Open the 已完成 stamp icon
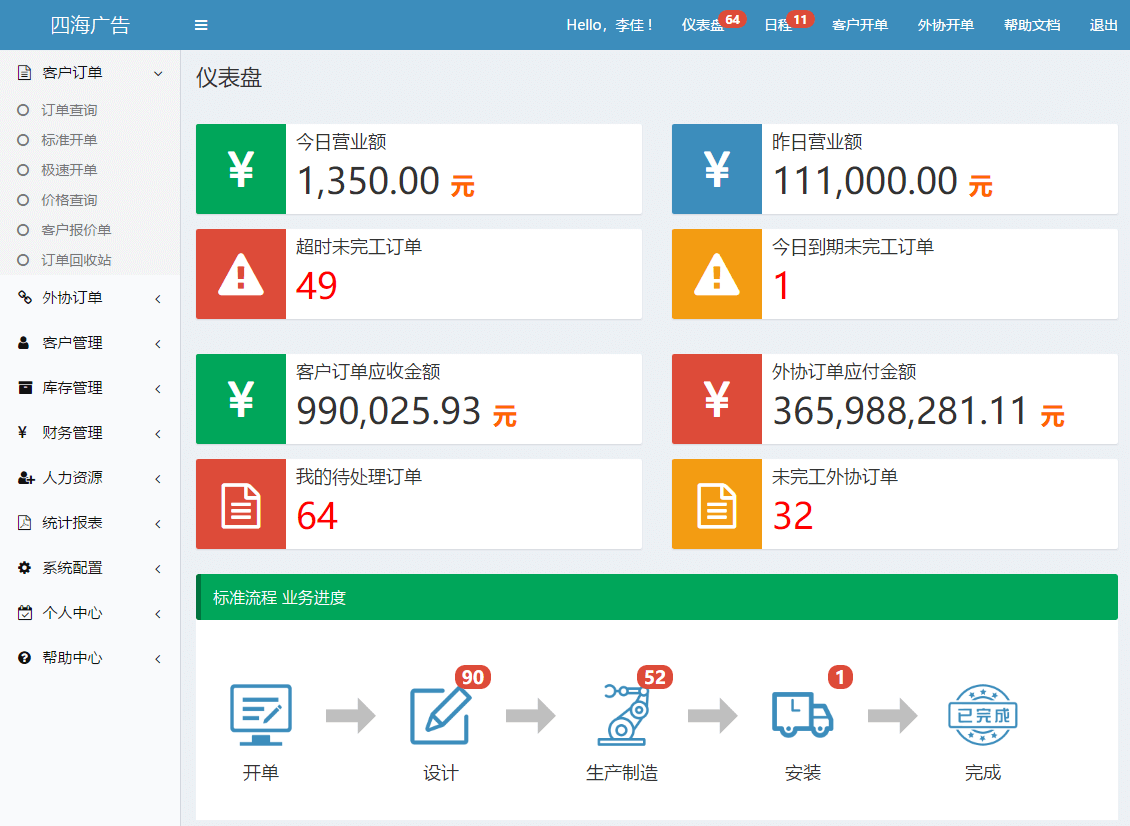 [x=982, y=715]
